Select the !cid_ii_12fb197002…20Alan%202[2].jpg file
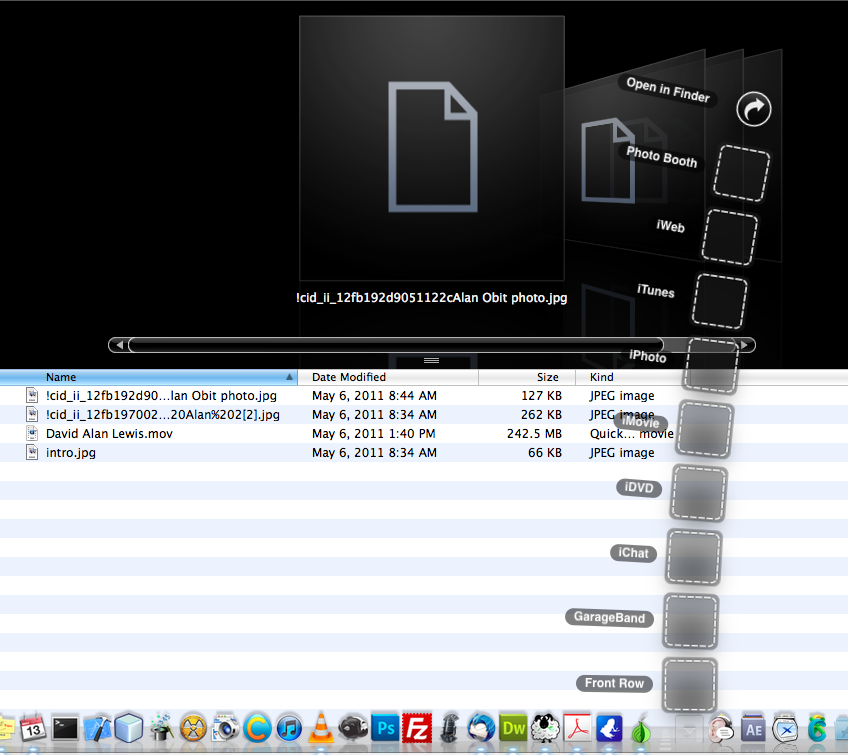 [163, 415]
